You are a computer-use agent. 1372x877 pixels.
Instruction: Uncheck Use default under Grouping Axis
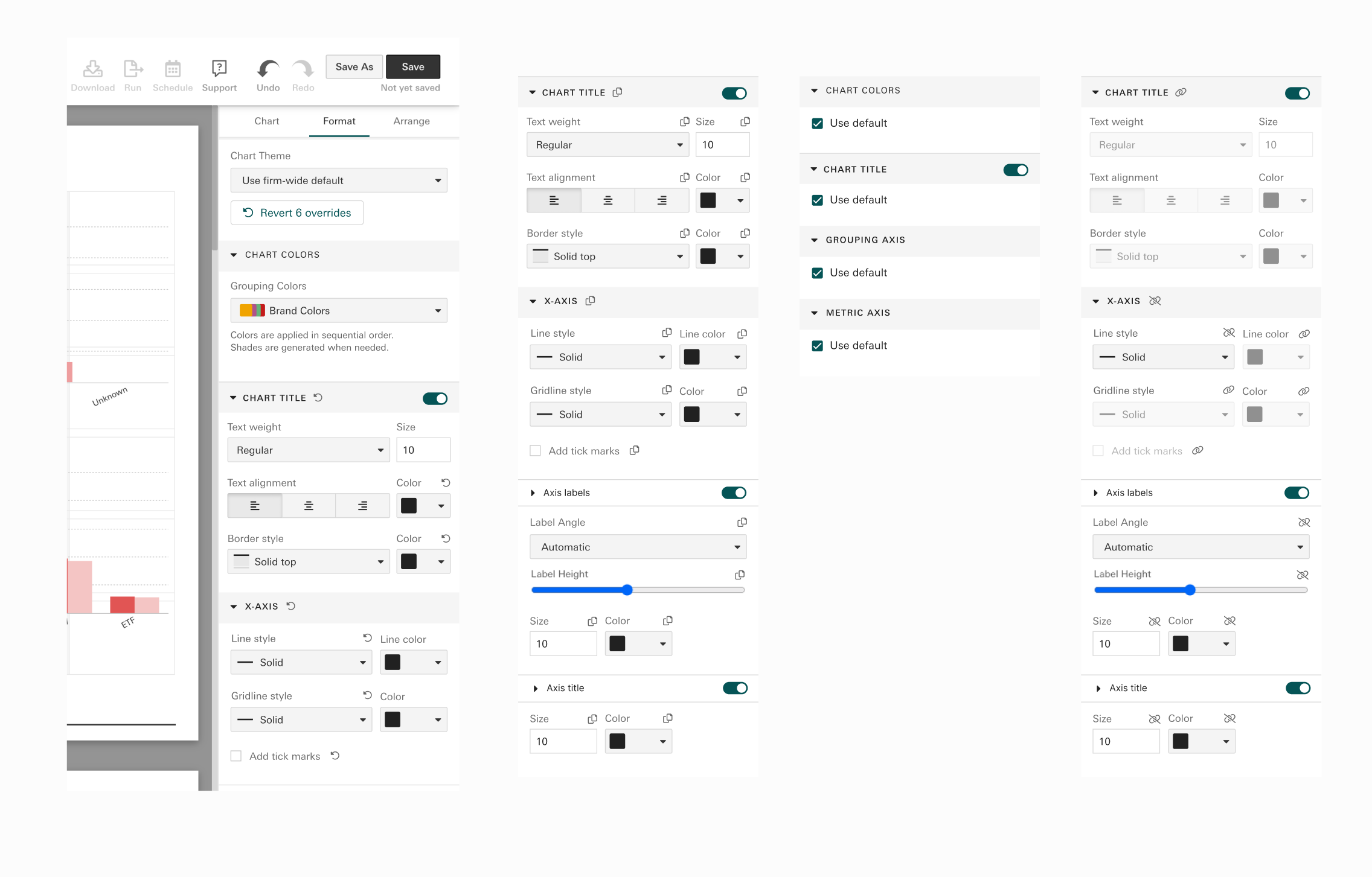(818, 273)
